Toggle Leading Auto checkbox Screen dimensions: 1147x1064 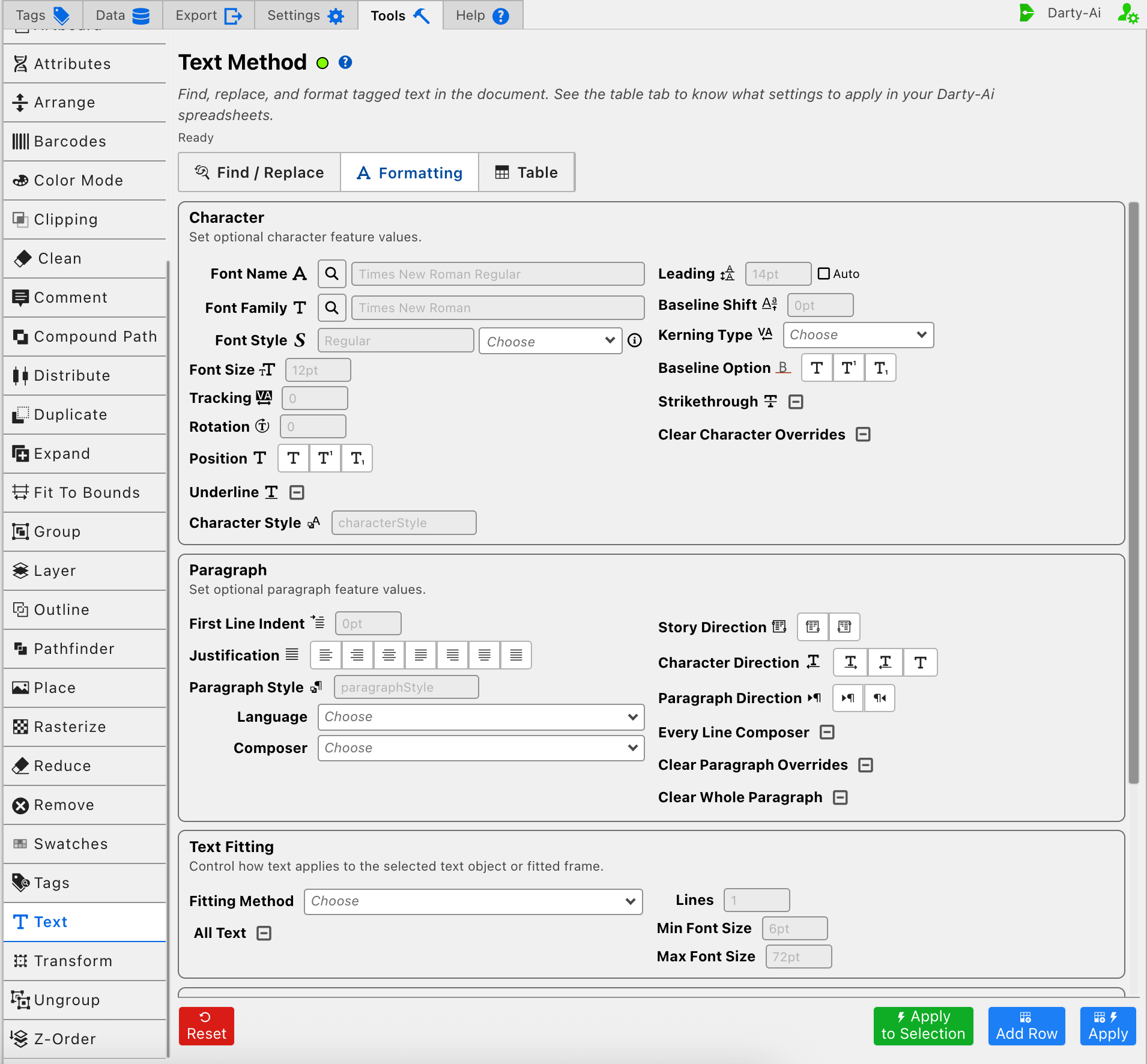[824, 274]
